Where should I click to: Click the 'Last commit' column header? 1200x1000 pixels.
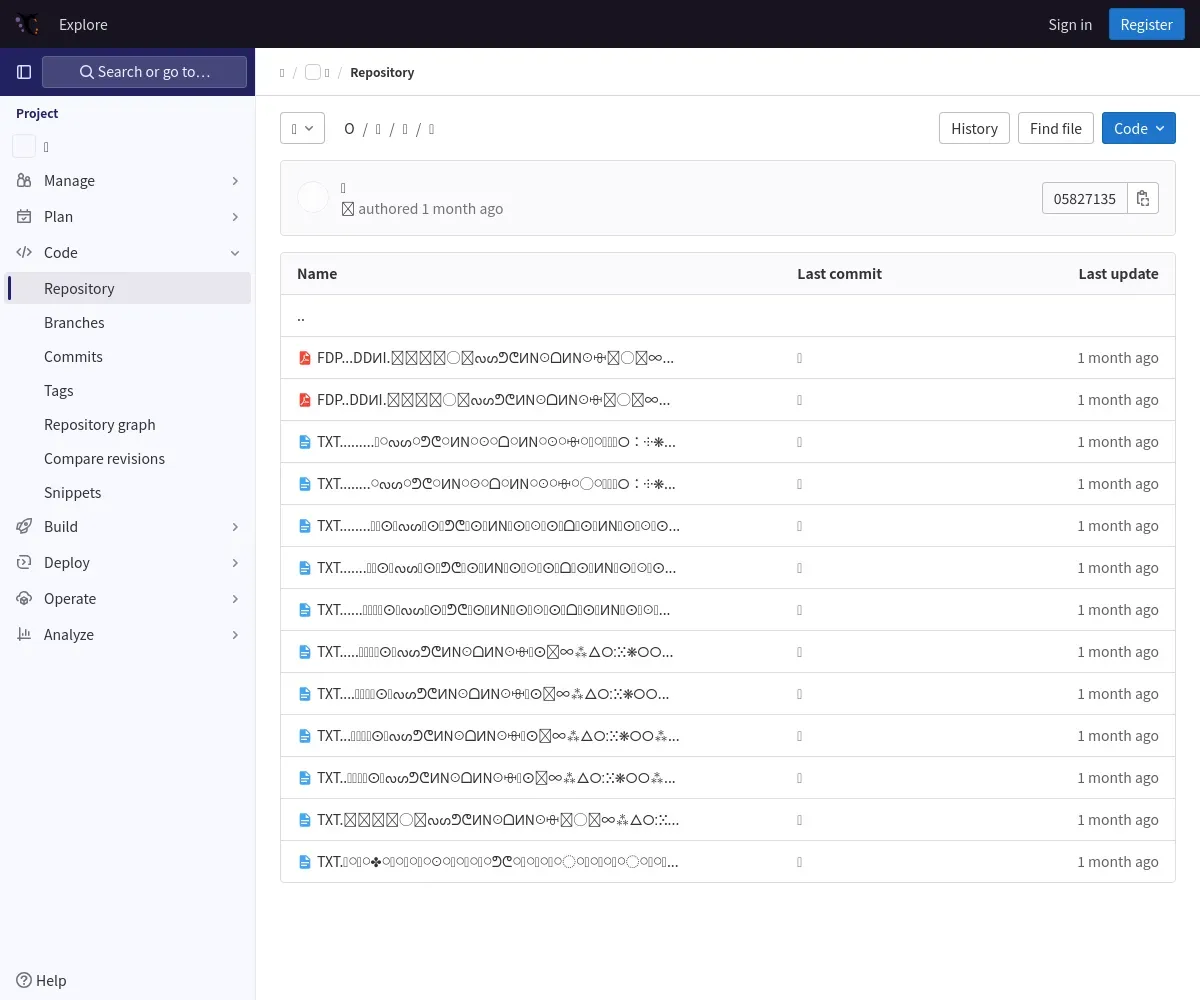pyautogui.click(x=839, y=273)
